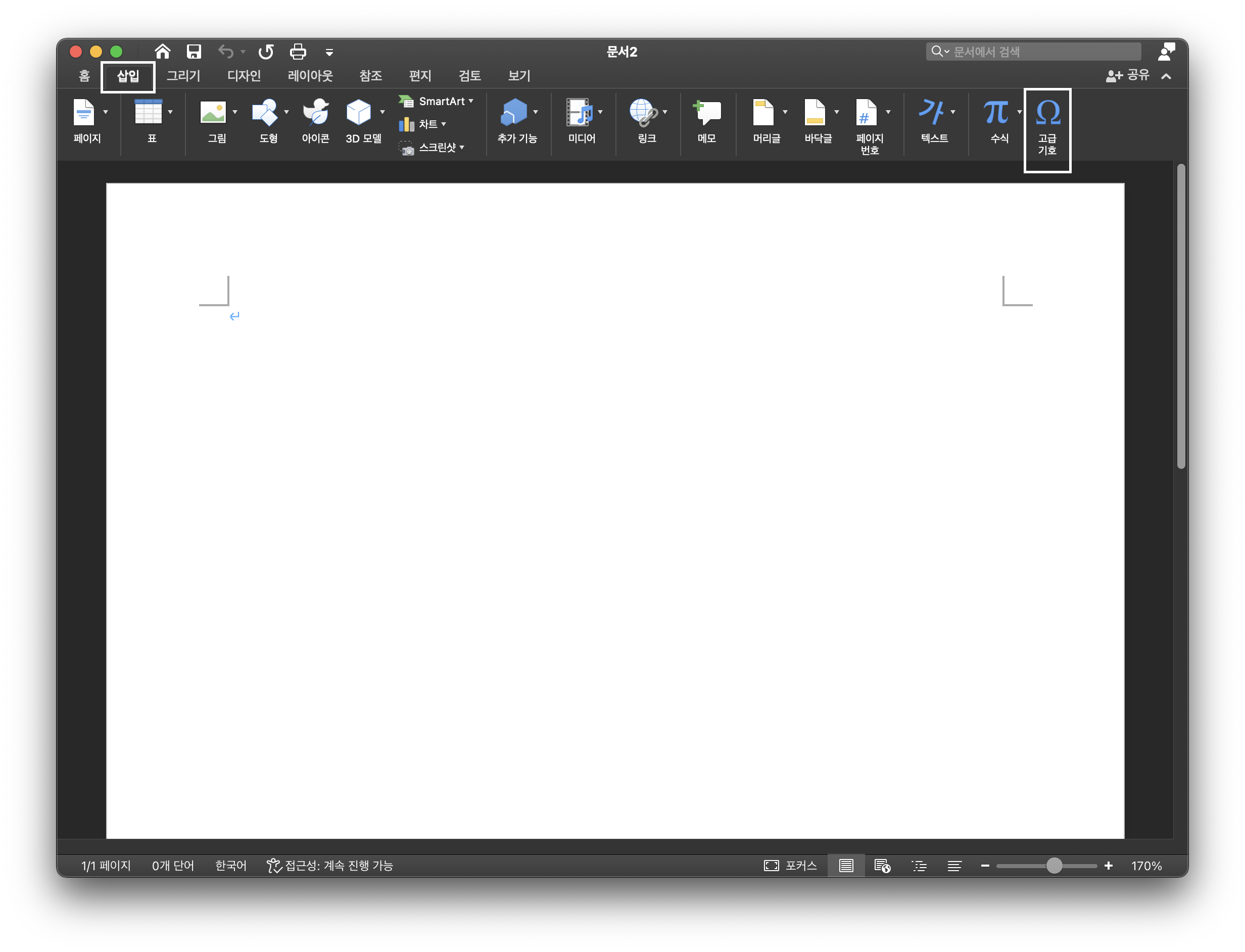The image size is (1245, 952).
Task: Switch to print layout view button
Action: 846,865
